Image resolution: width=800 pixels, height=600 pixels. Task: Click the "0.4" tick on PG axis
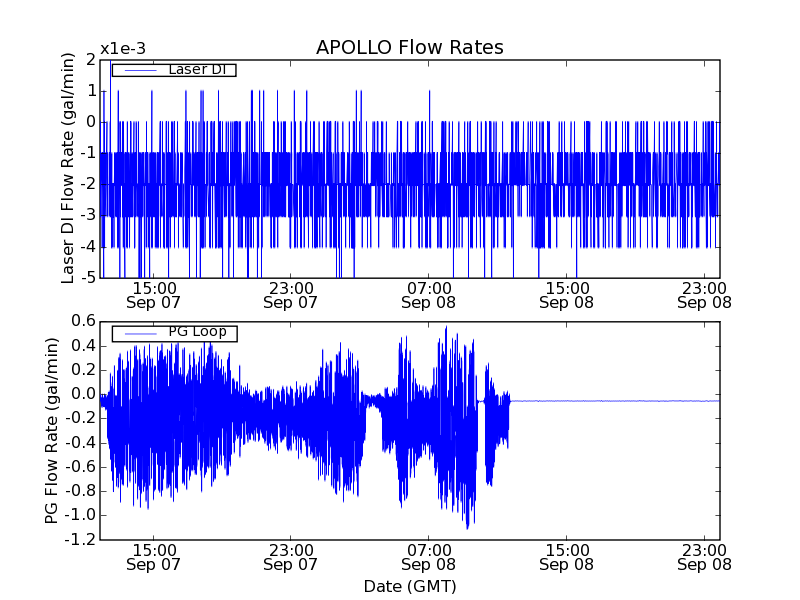click(84, 345)
